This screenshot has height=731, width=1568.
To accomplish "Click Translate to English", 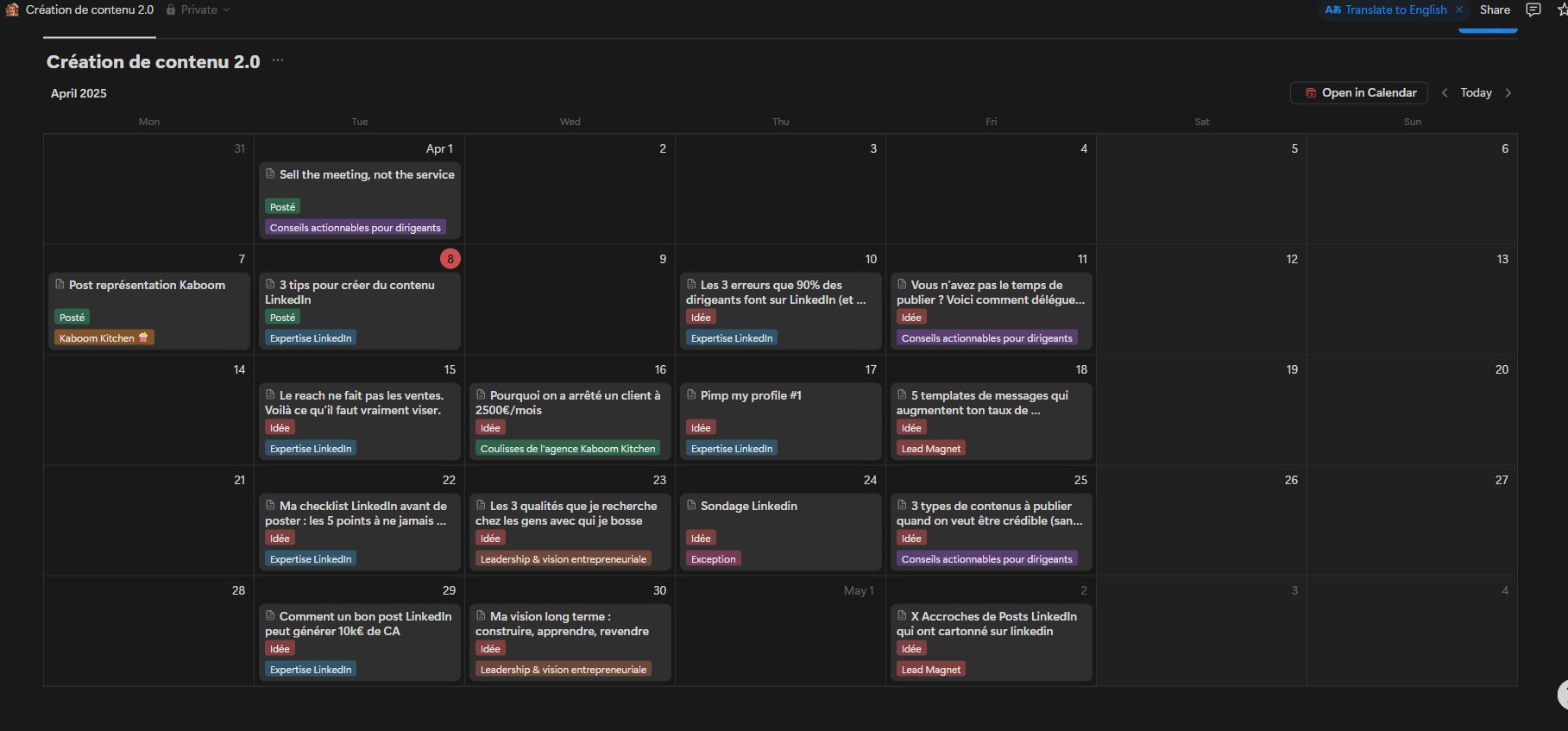I will coord(1387,9).
